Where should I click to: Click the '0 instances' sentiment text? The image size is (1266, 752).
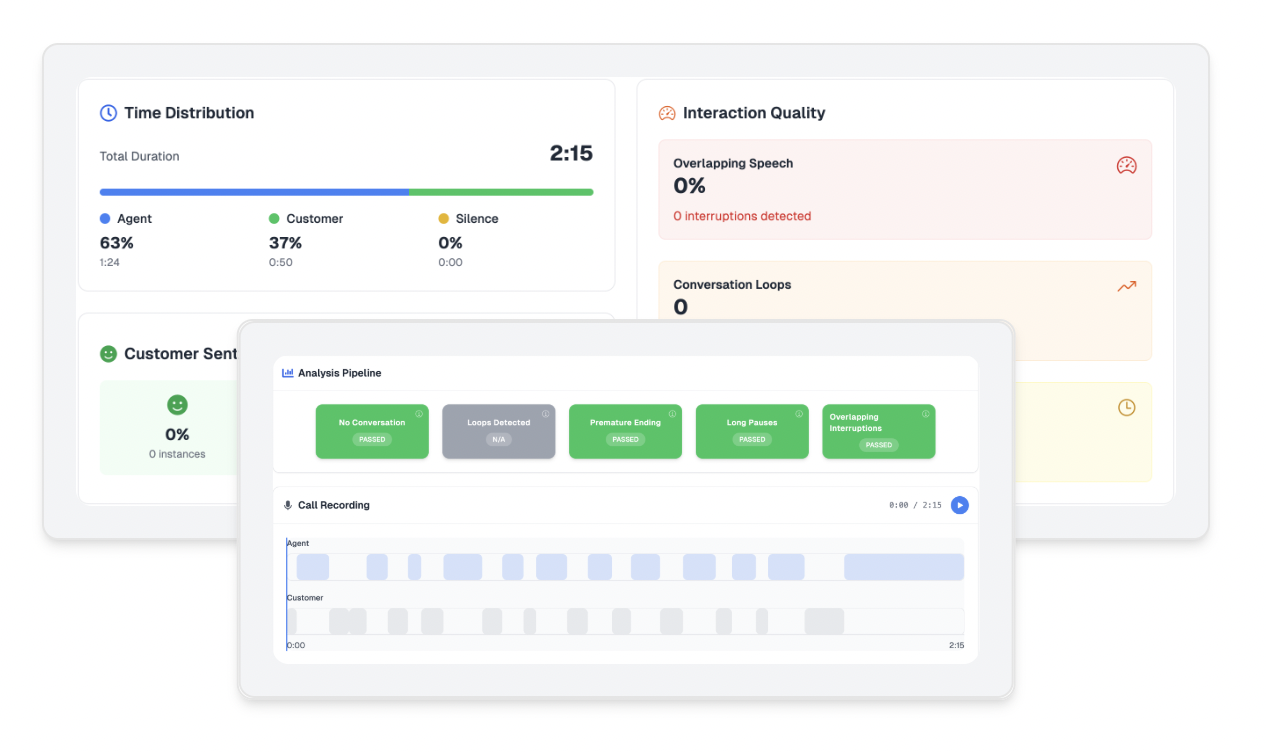point(177,455)
